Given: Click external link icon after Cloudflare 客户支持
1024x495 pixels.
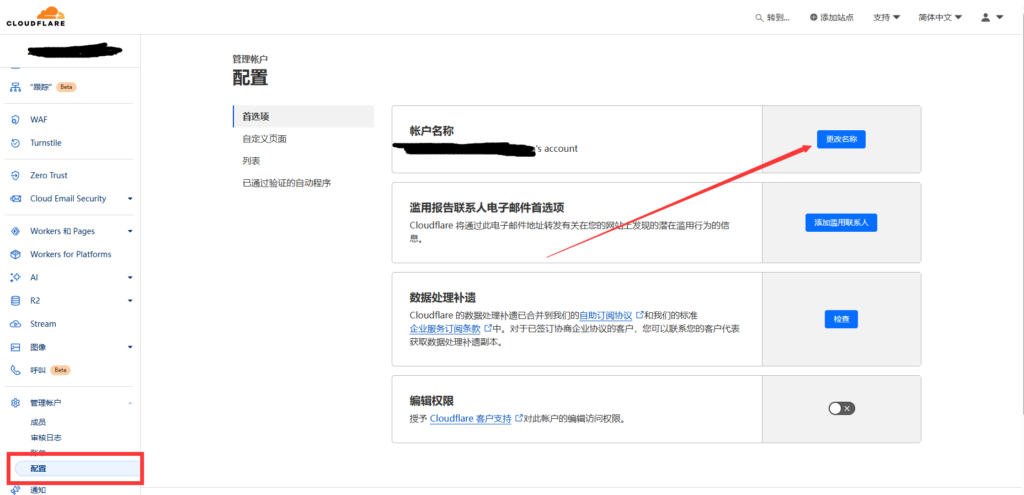Looking at the screenshot, I should (x=519, y=419).
